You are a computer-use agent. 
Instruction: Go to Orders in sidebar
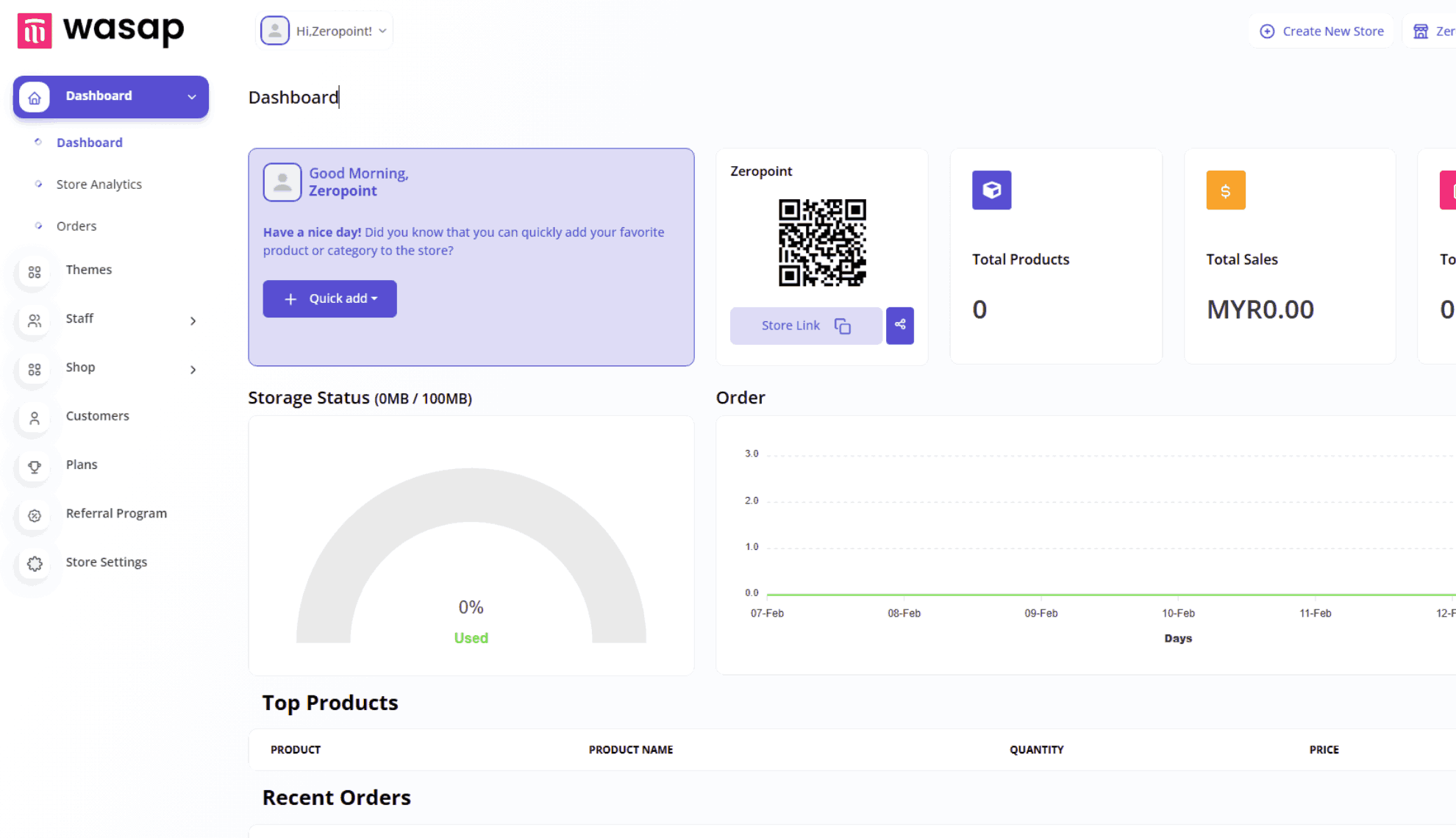click(x=76, y=226)
